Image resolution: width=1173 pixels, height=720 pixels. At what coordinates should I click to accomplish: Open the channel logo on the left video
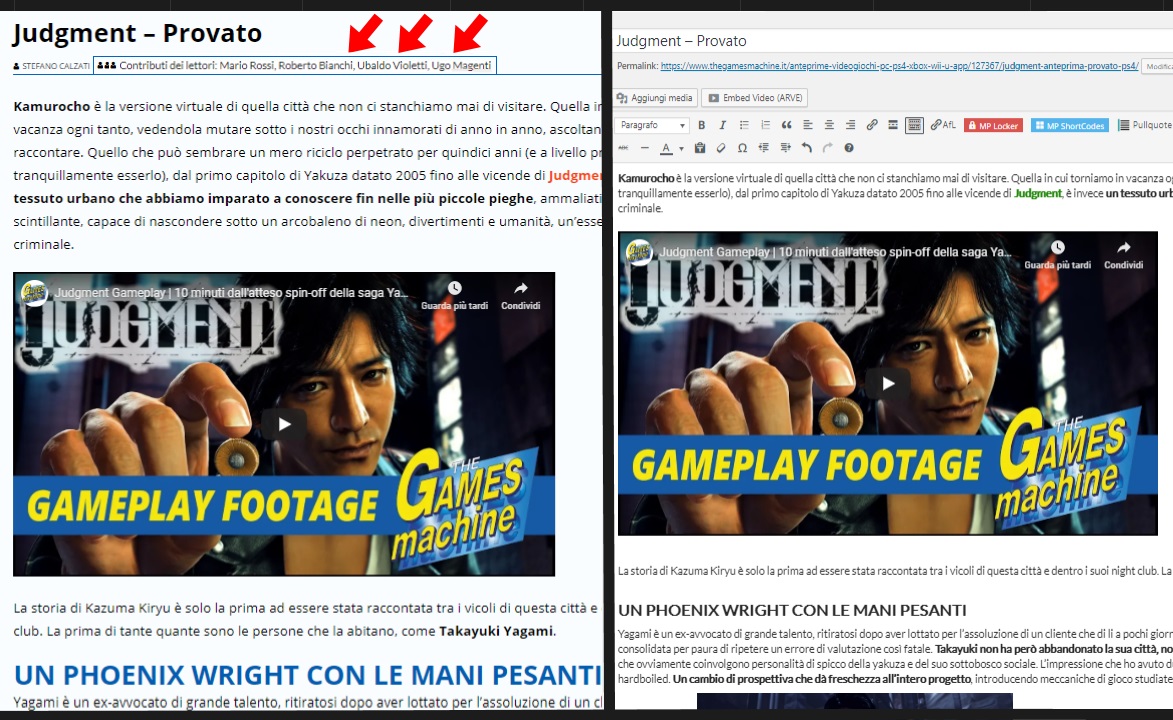[x=34, y=293]
